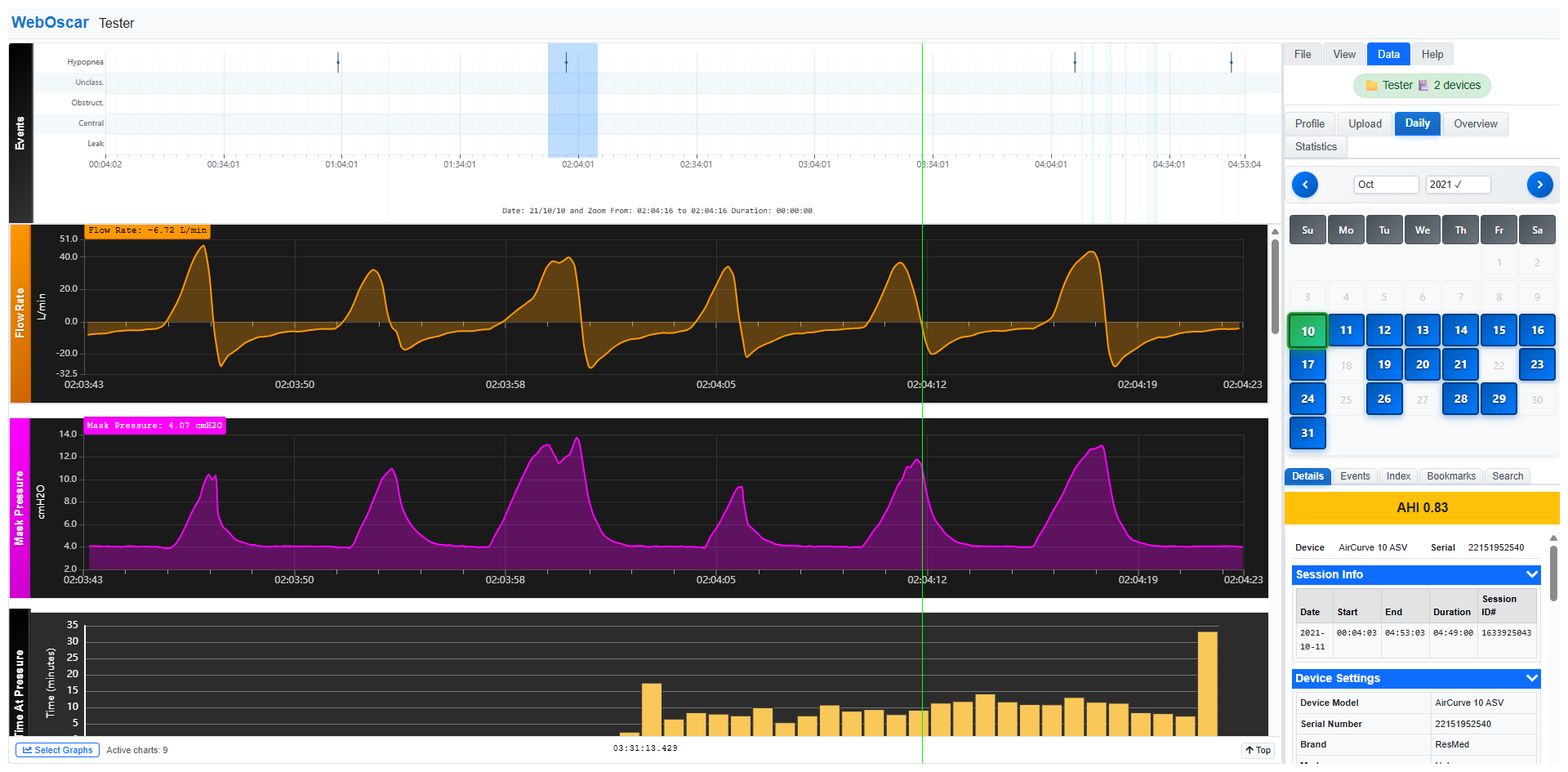
Task: Collapse the Session Info section
Action: click(1531, 575)
